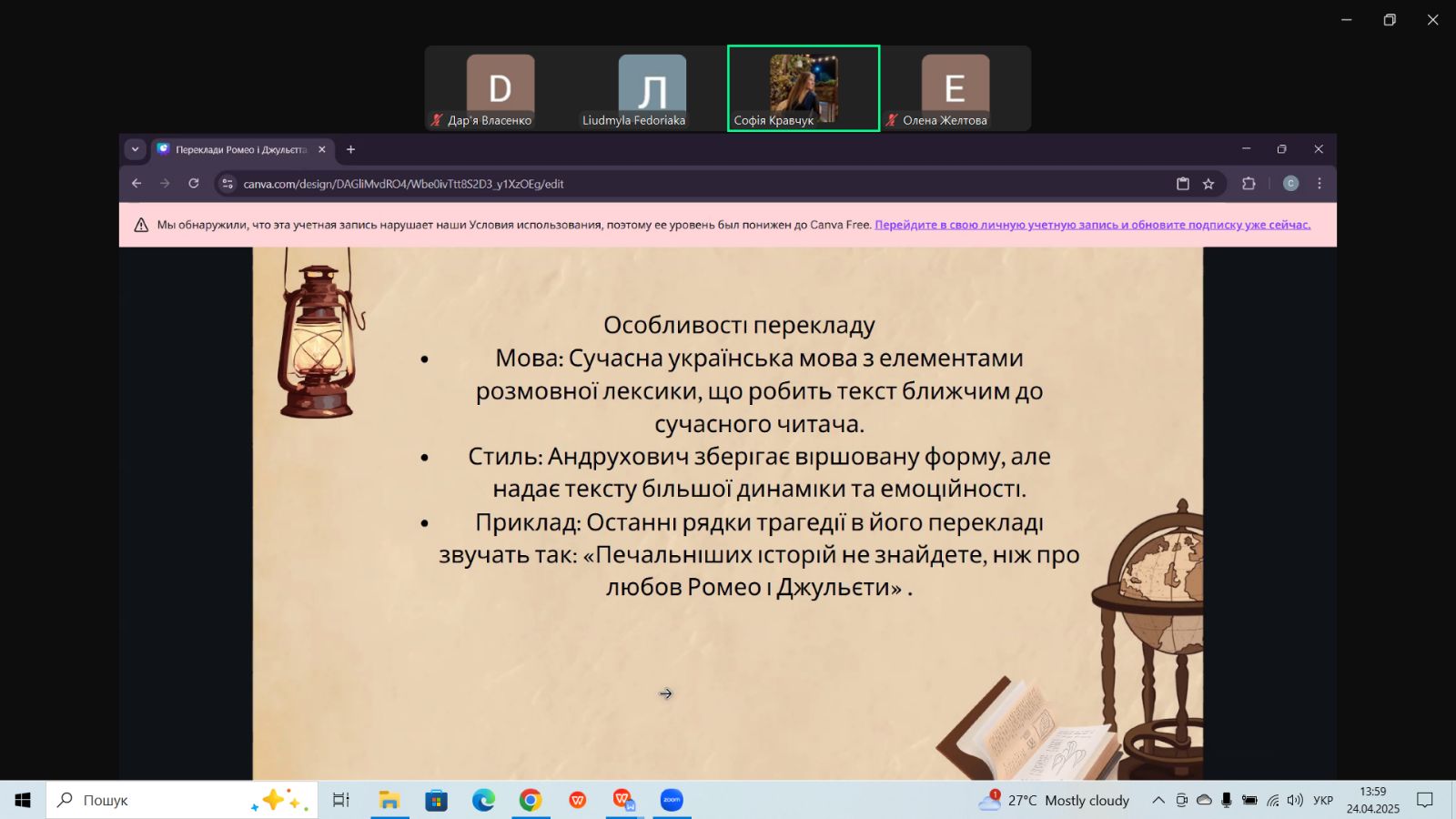Open the Chrome three-dot menu
Screen dimensions: 1456x819
pos(1319,184)
